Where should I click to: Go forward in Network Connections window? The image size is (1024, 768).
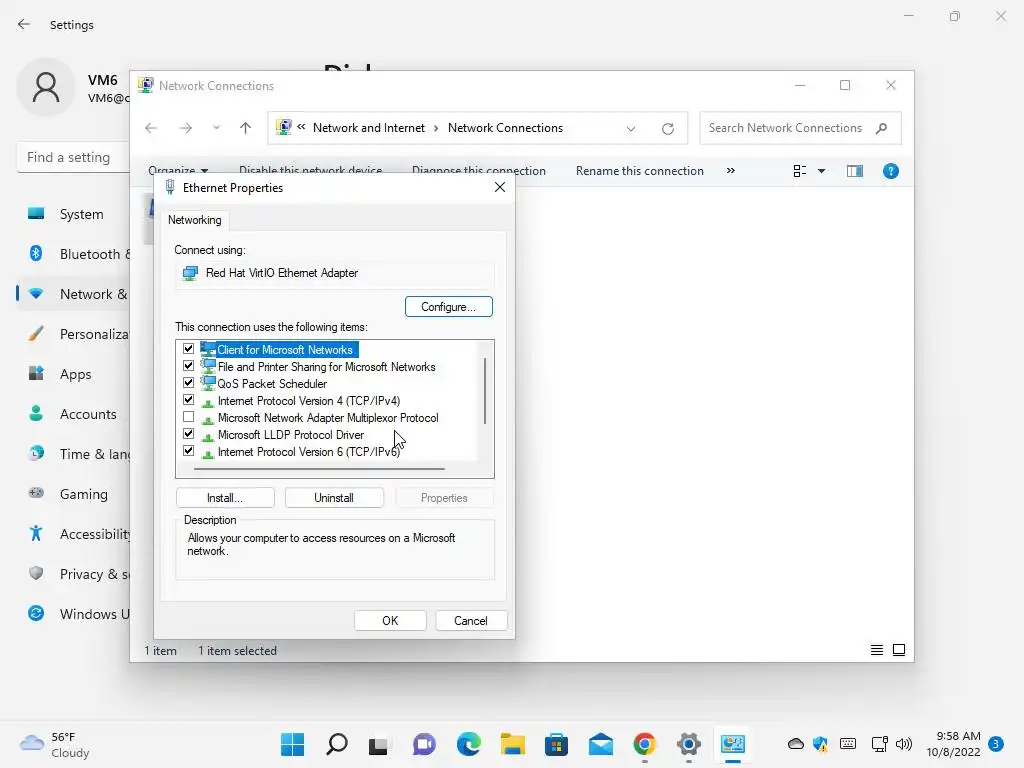[185, 128]
